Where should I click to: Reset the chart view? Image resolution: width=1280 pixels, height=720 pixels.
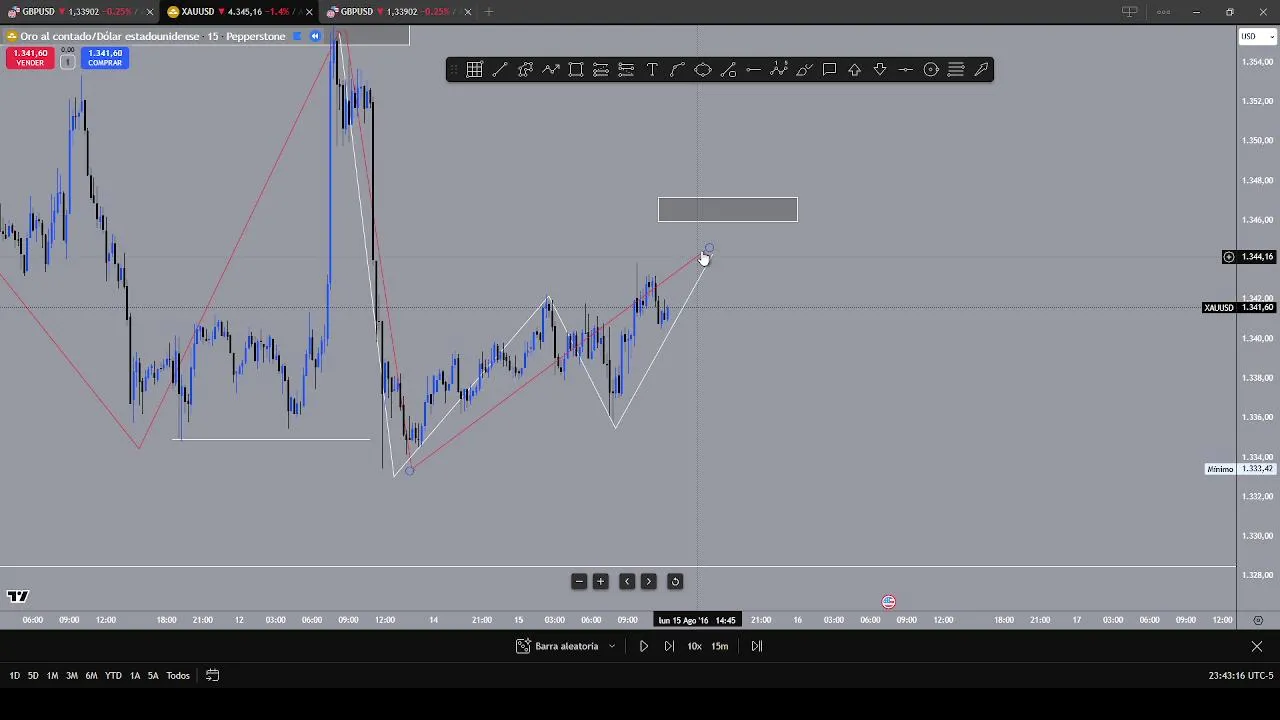tap(675, 581)
